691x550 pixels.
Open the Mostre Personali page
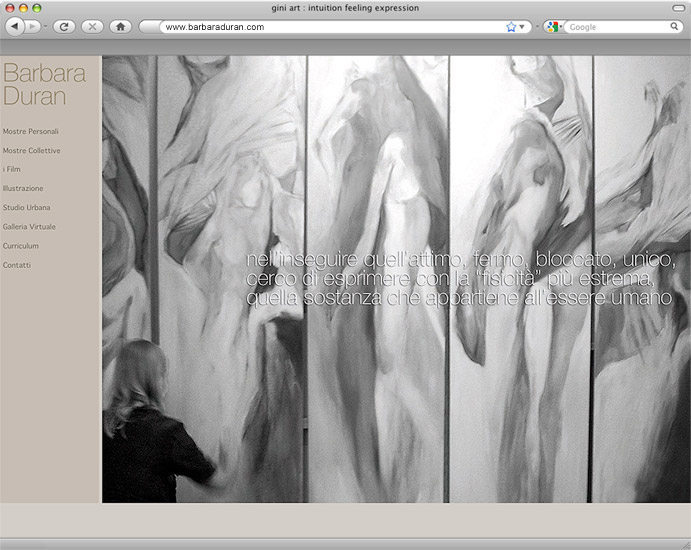[31, 131]
